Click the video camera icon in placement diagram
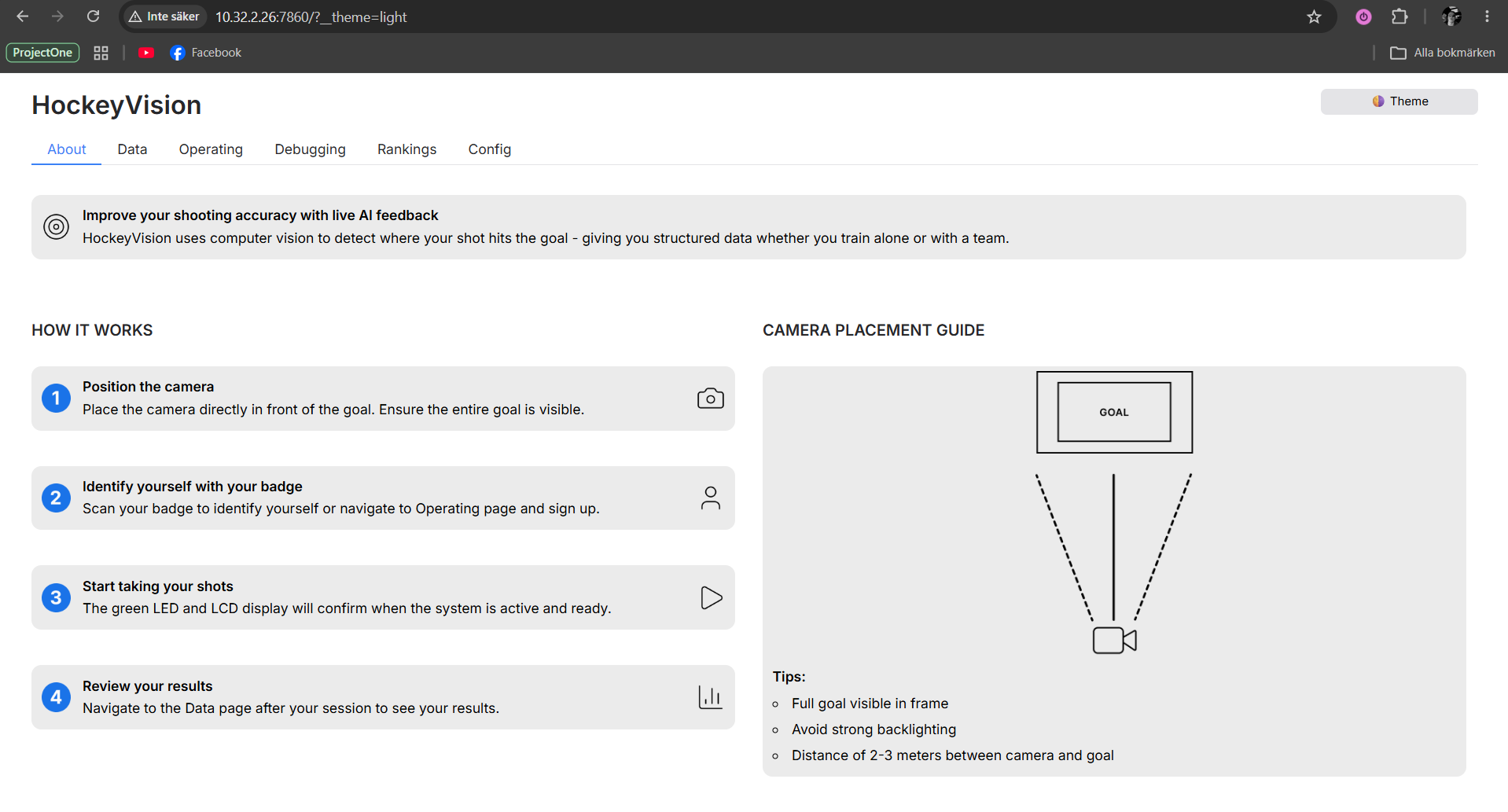The height and width of the screenshot is (812, 1508). tap(1114, 641)
